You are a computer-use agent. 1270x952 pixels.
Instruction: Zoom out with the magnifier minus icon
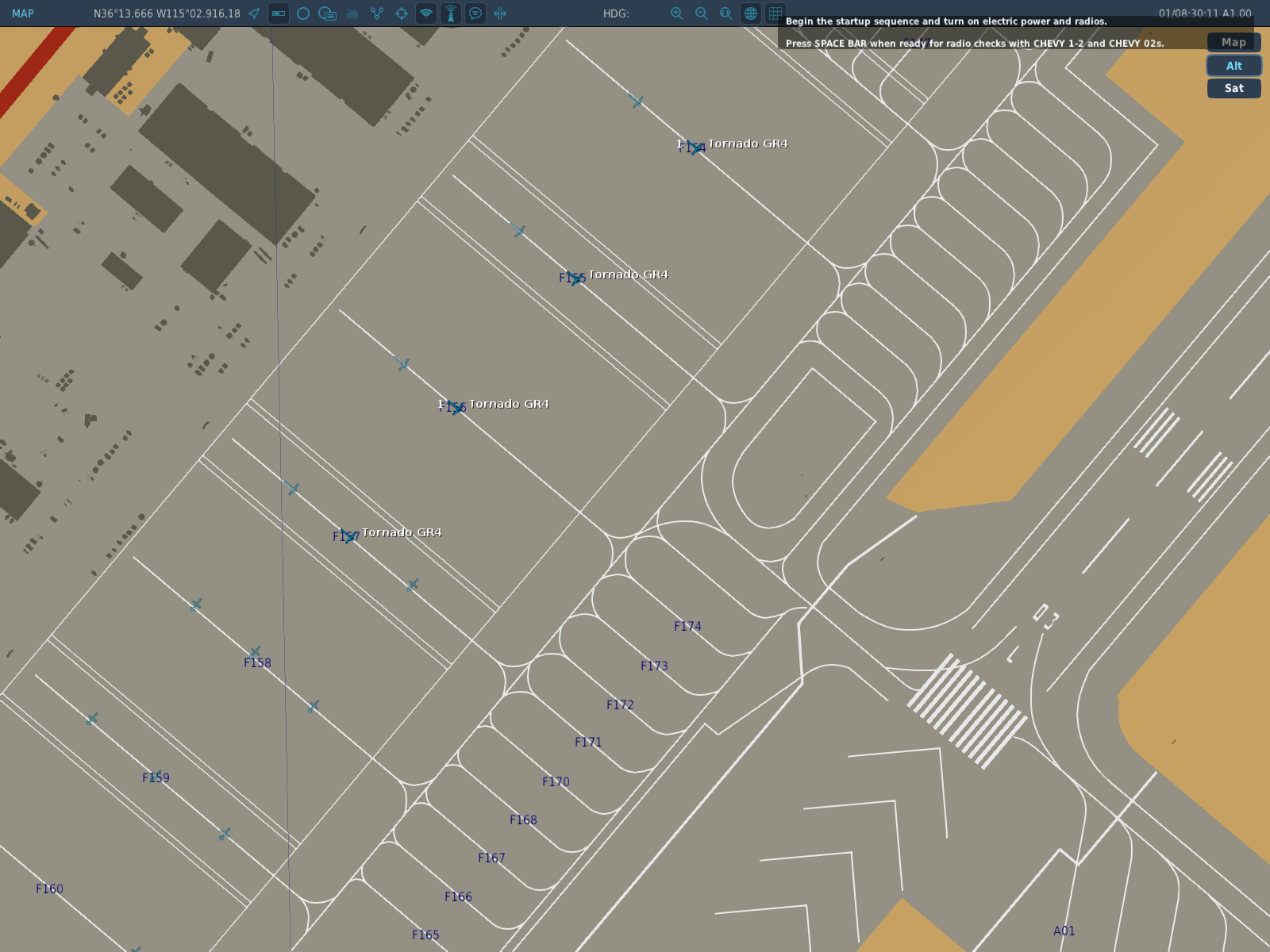[x=702, y=13]
